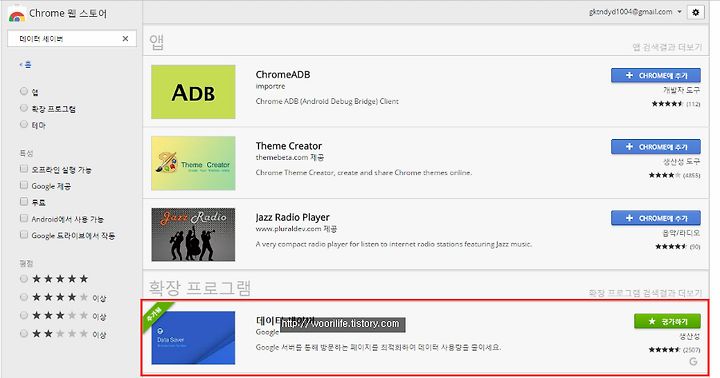
Task: Click the Chrome Web Store logo
Action: click(17, 15)
